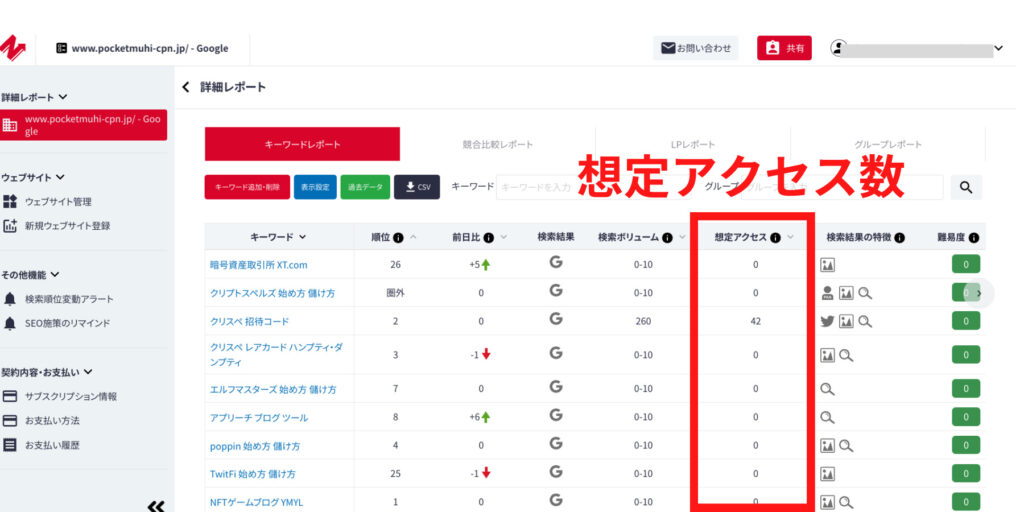Viewport: 1024px width, 512px height.
Task: Open サブスクリプション情報 in the sidebar
Action: click(60, 396)
